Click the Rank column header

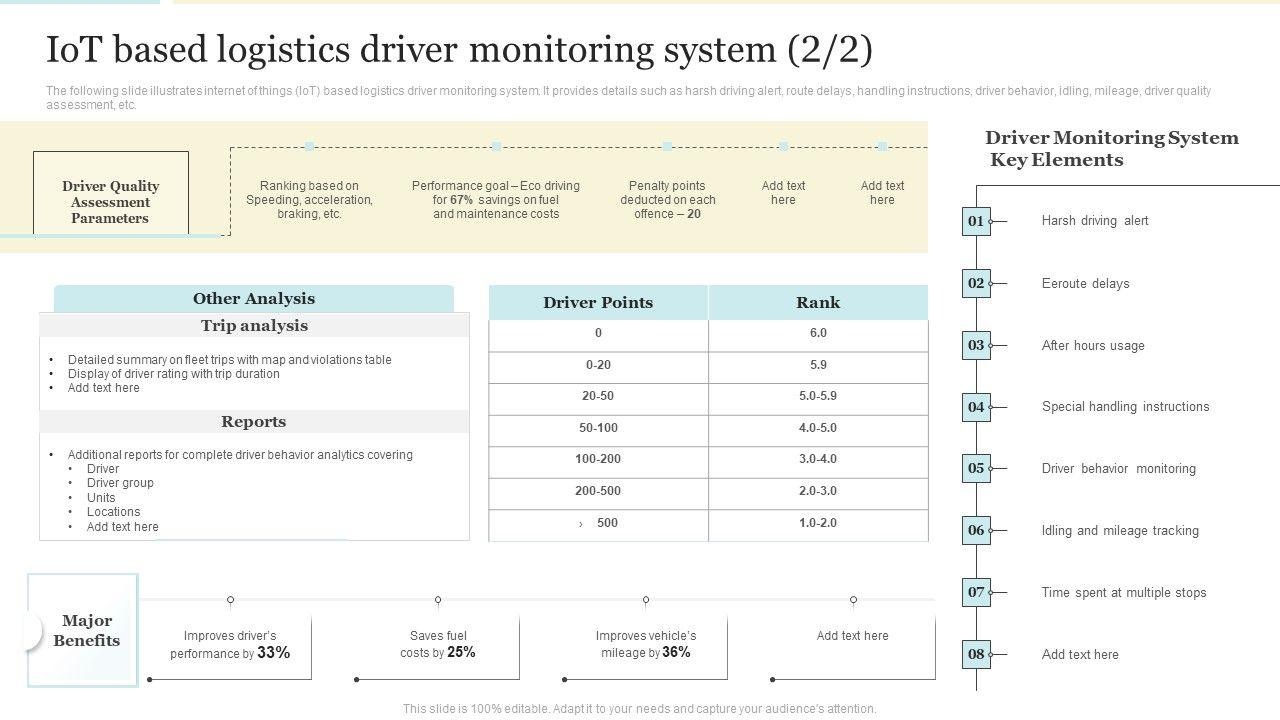[x=818, y=303]
